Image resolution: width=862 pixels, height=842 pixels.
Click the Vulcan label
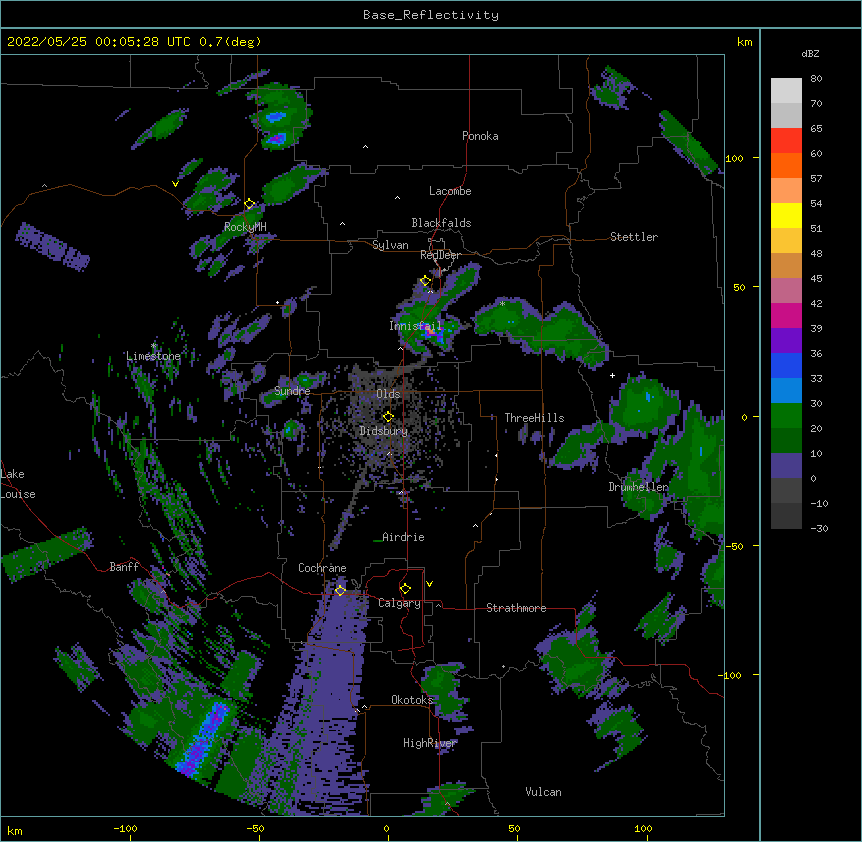(x=543, y=792)
